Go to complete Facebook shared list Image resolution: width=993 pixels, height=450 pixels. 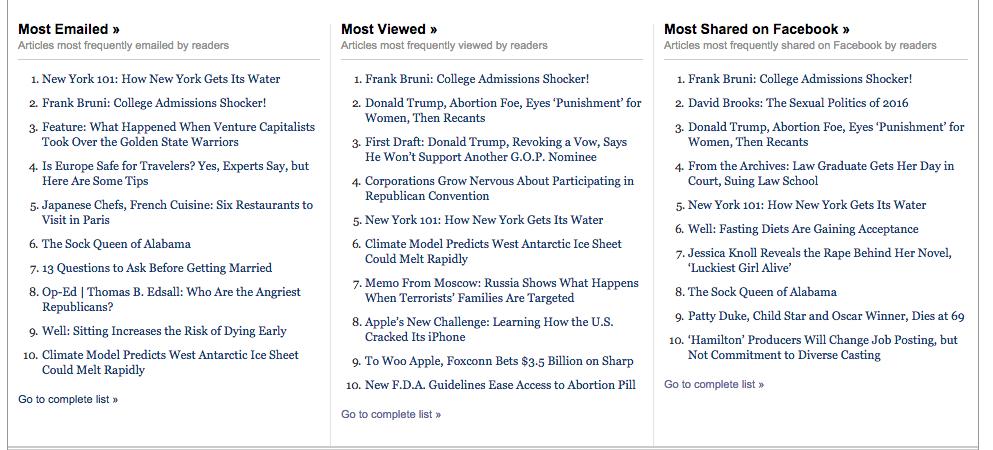[714, 384]
